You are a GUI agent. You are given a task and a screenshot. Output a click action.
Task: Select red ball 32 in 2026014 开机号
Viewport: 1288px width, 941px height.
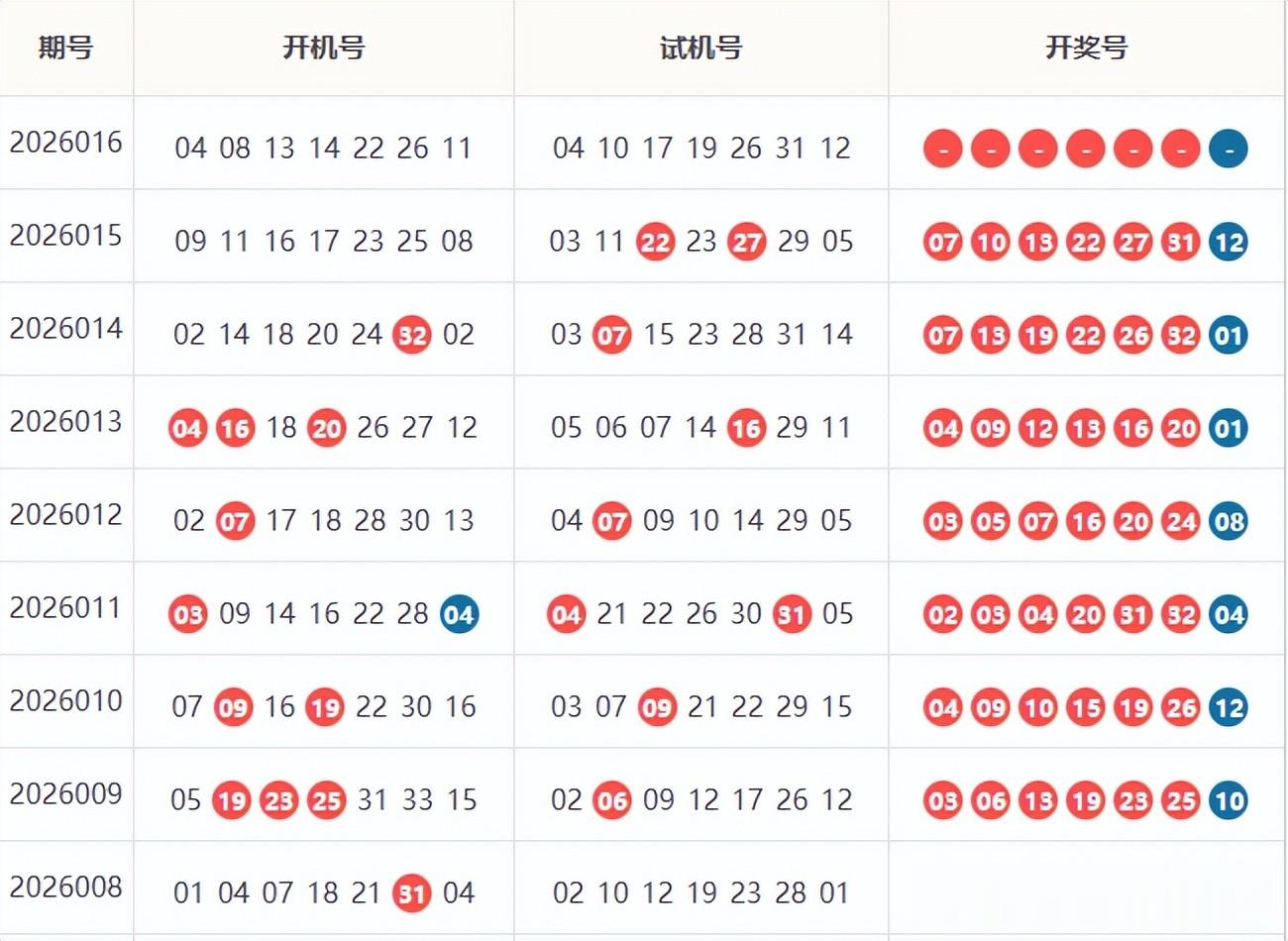412,335
